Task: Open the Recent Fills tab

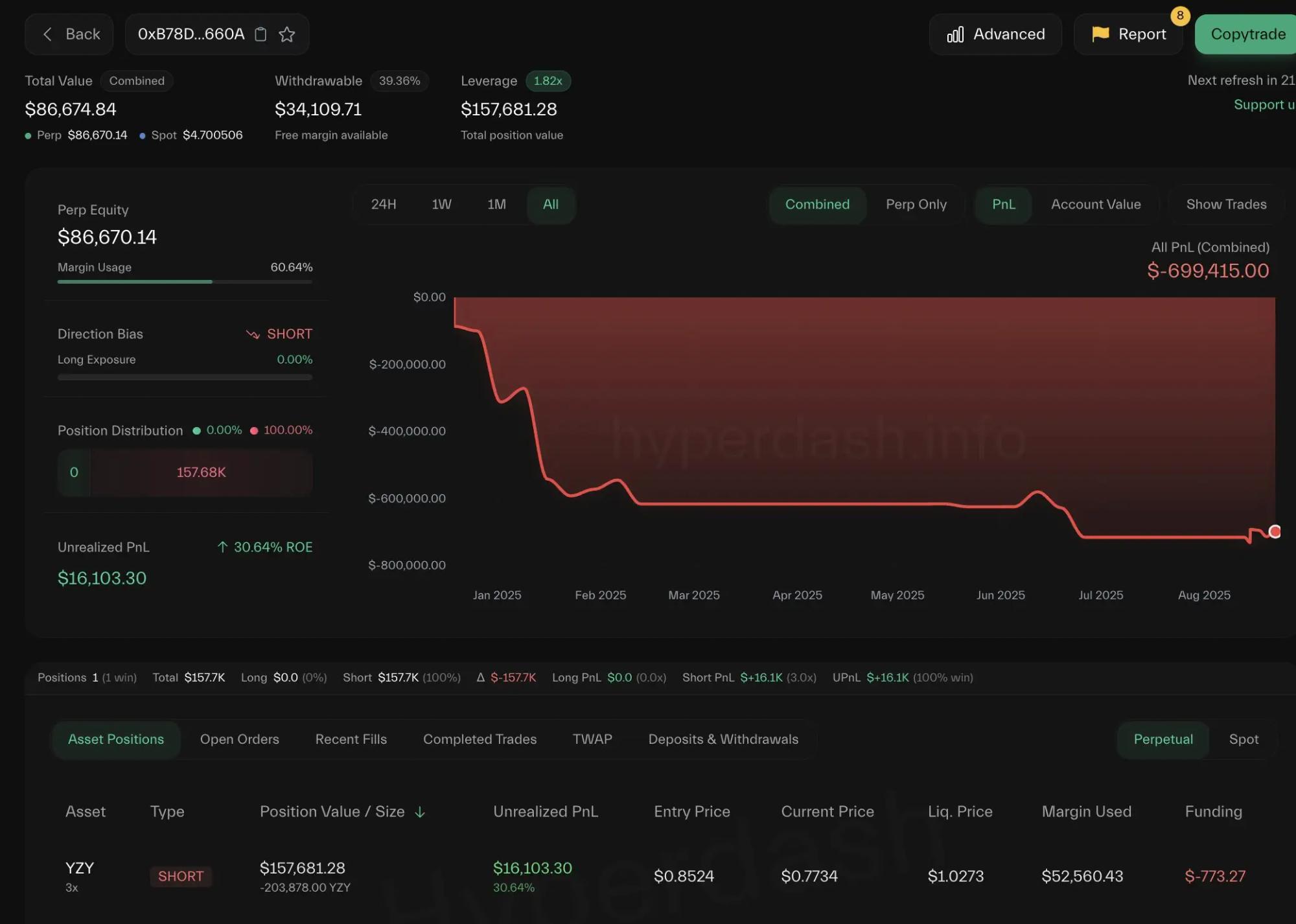Action: coord(351,739)
